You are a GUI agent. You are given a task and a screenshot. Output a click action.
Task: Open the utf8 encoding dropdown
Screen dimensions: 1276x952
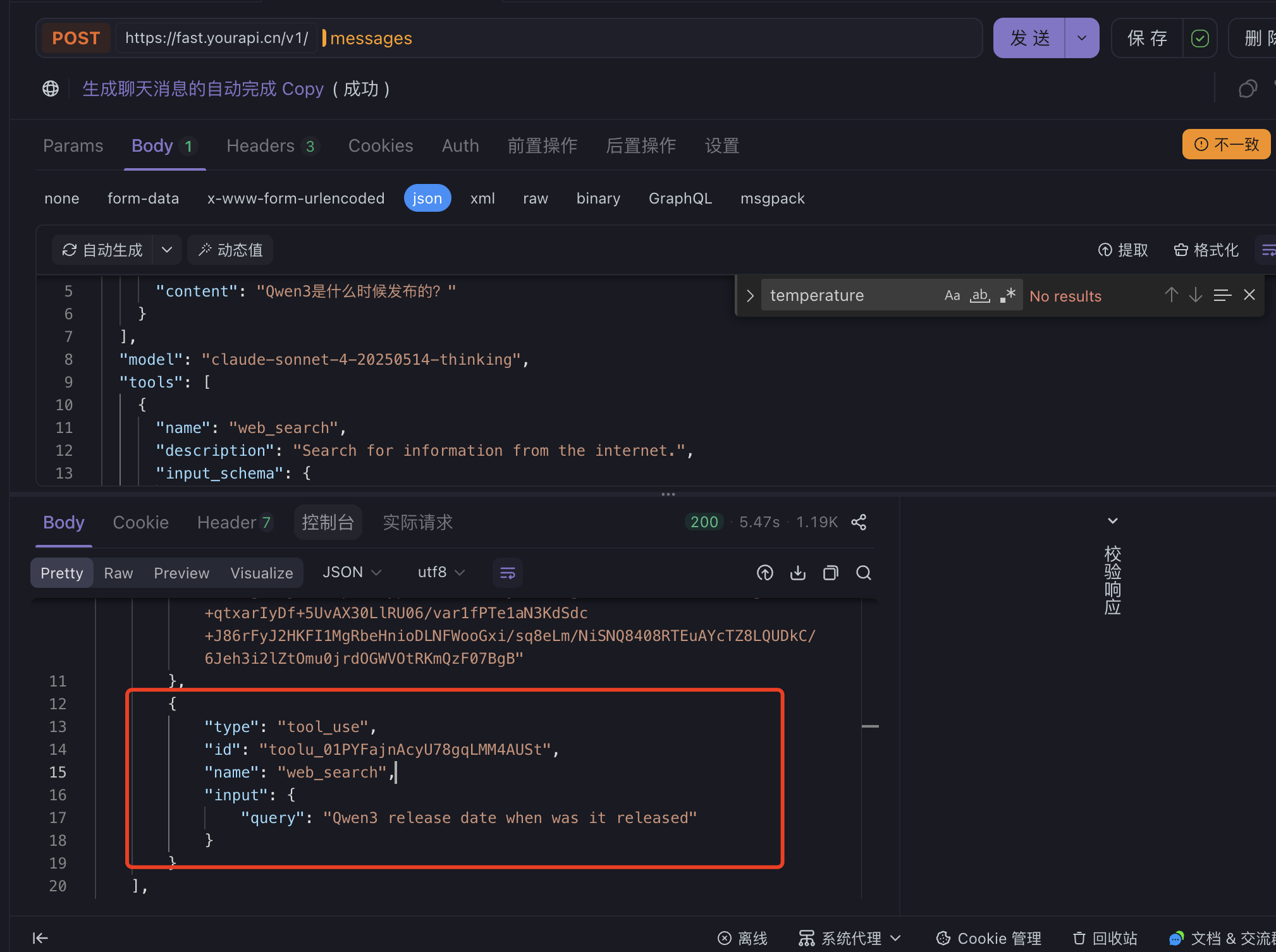(x=441, y=573)
